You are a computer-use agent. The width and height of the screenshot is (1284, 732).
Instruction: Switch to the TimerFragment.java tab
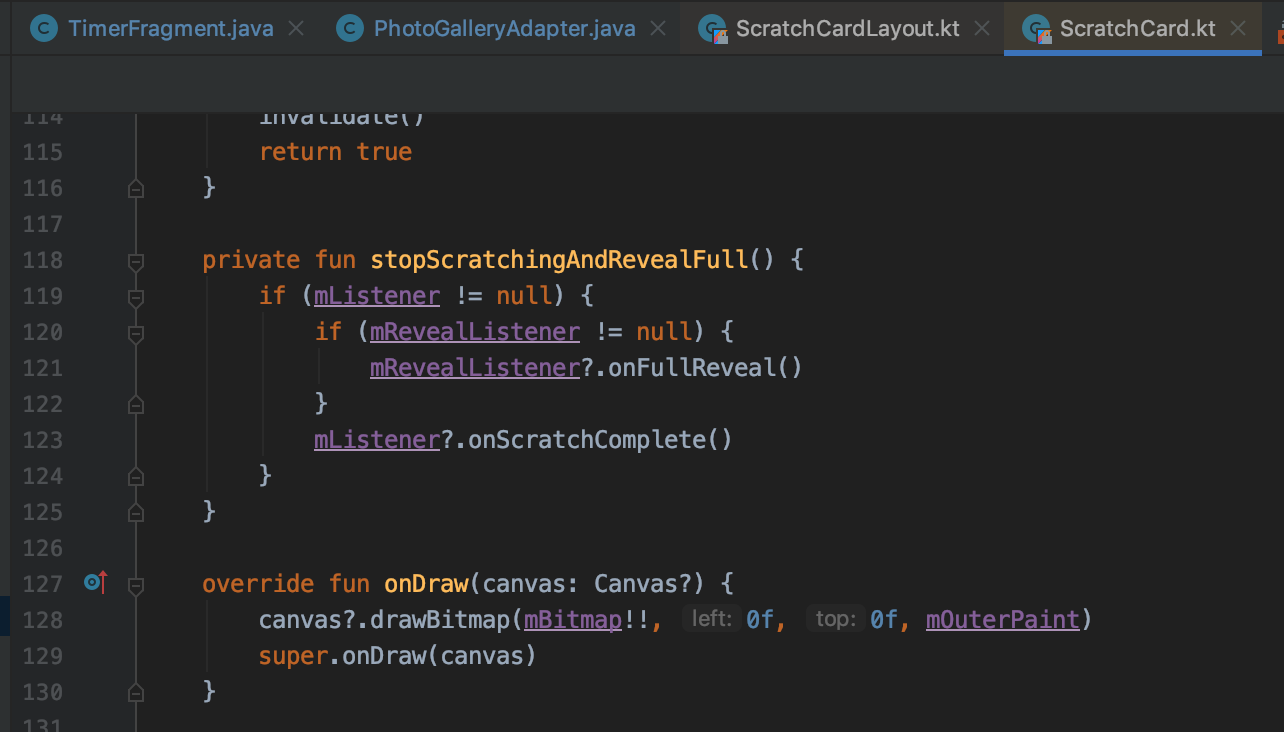(170, 28)
